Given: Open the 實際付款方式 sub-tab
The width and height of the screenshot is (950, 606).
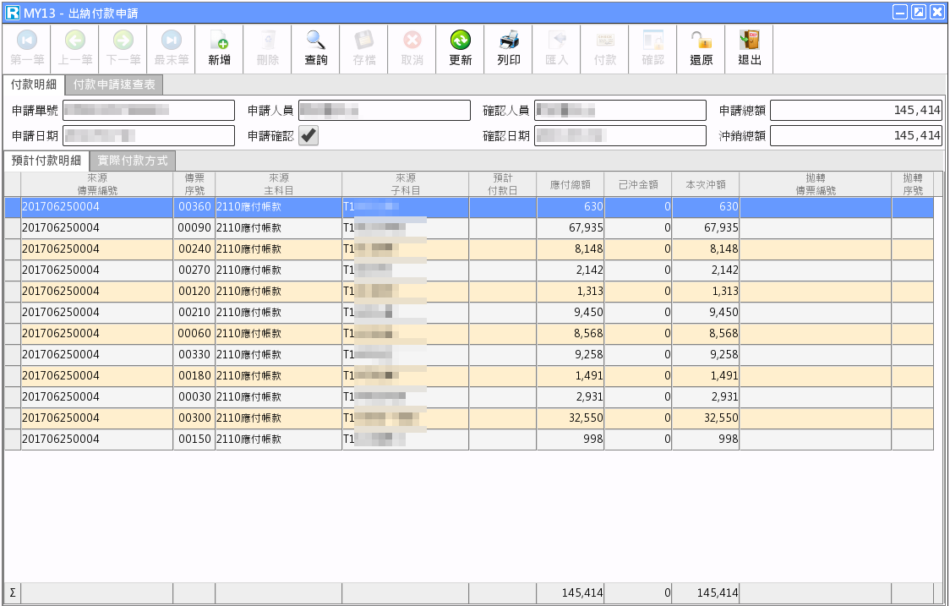Looking at the screenshot, I should 133,161.
